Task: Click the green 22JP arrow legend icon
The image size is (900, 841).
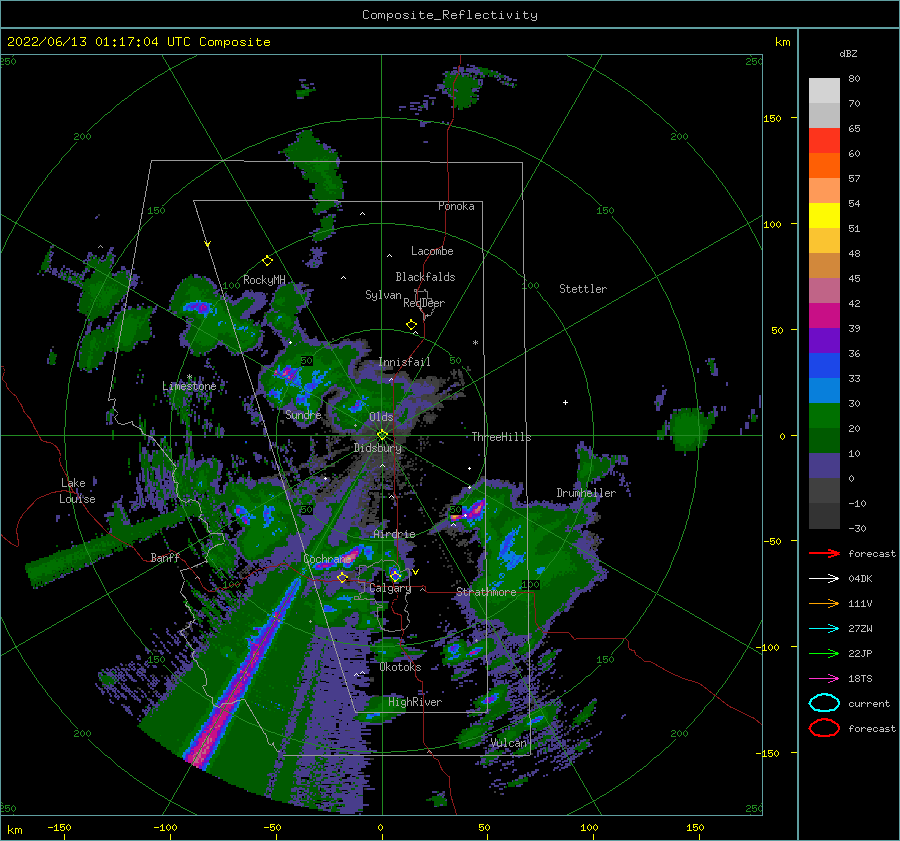Action: tap(824, 653)
